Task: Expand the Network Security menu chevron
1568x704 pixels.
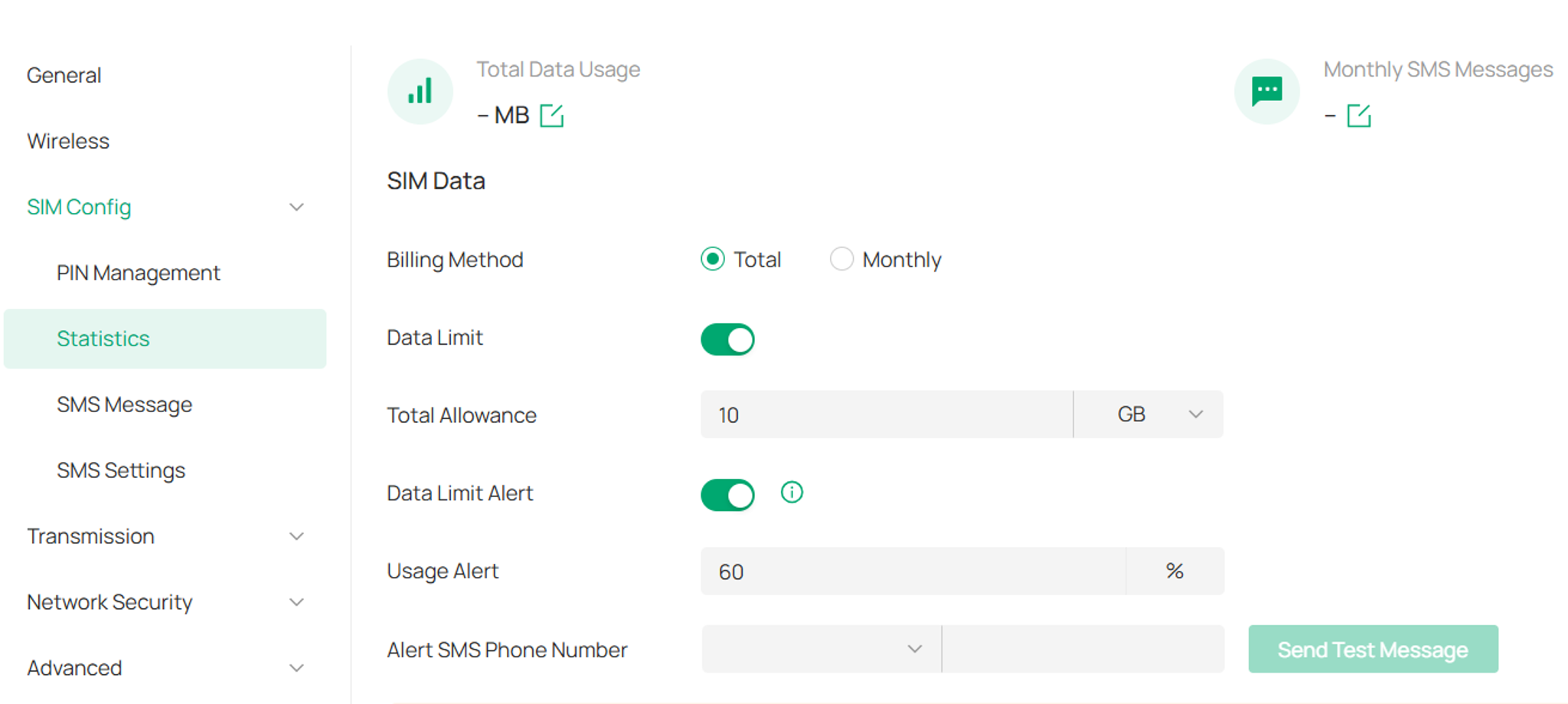Action: tap(297, 602)
